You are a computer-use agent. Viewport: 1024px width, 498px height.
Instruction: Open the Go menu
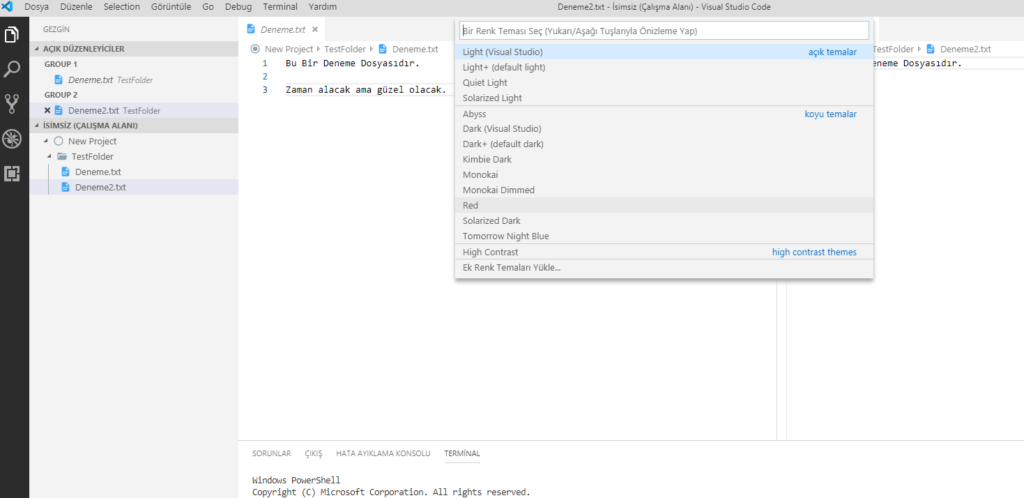208,7
